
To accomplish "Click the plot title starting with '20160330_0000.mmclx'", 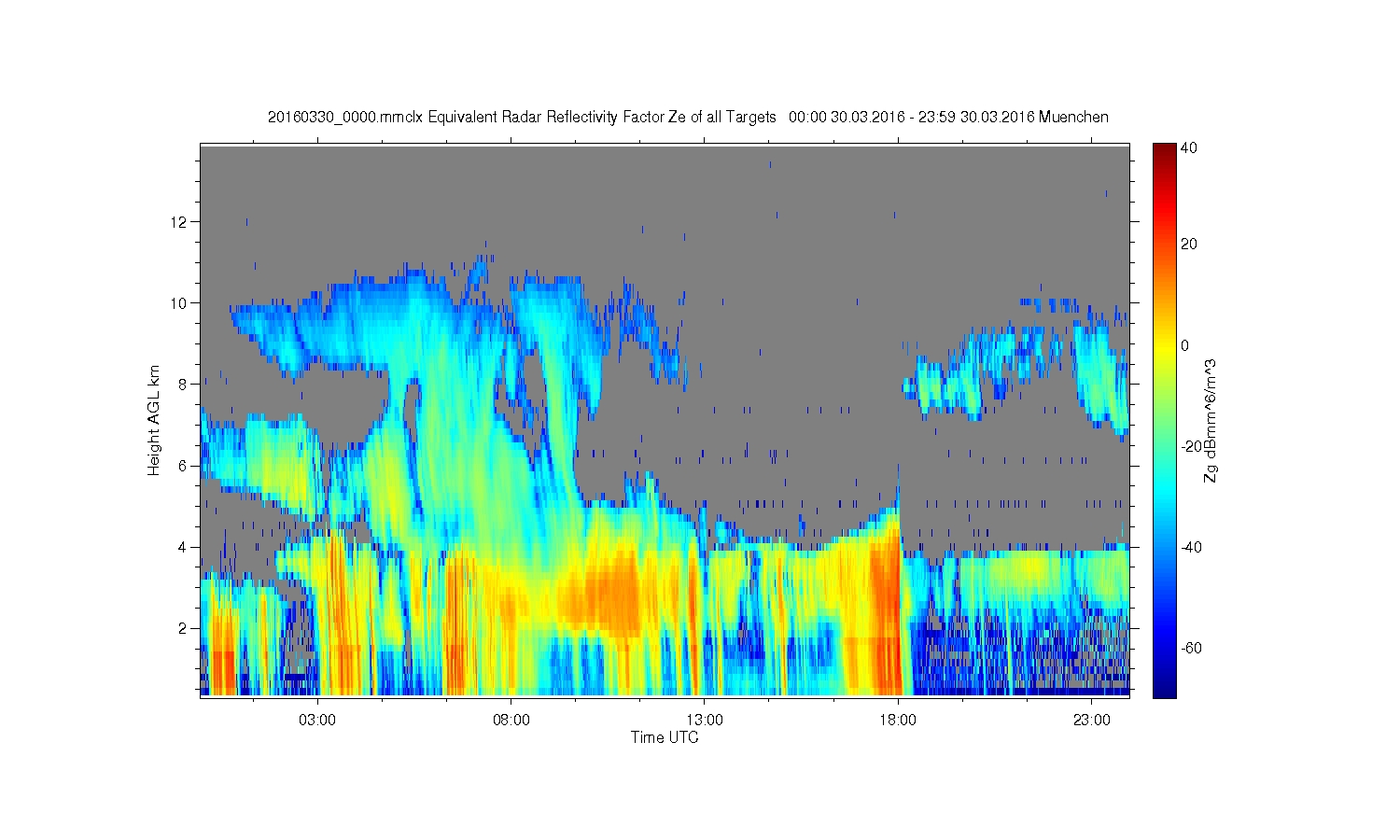I will coord(688,117).
